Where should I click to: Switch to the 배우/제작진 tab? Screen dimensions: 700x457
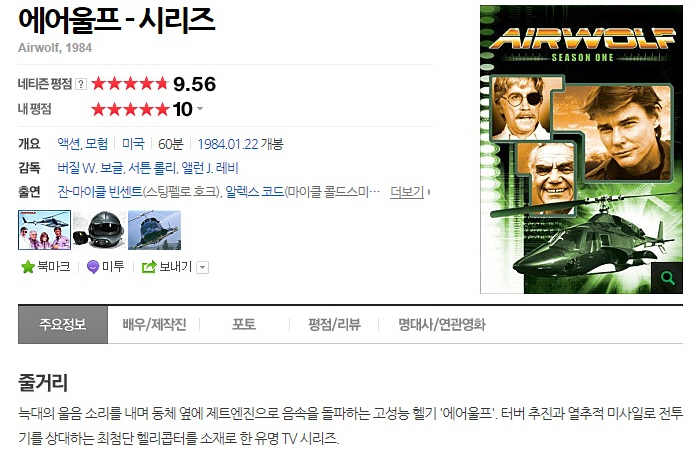click(x=154, y=324)
